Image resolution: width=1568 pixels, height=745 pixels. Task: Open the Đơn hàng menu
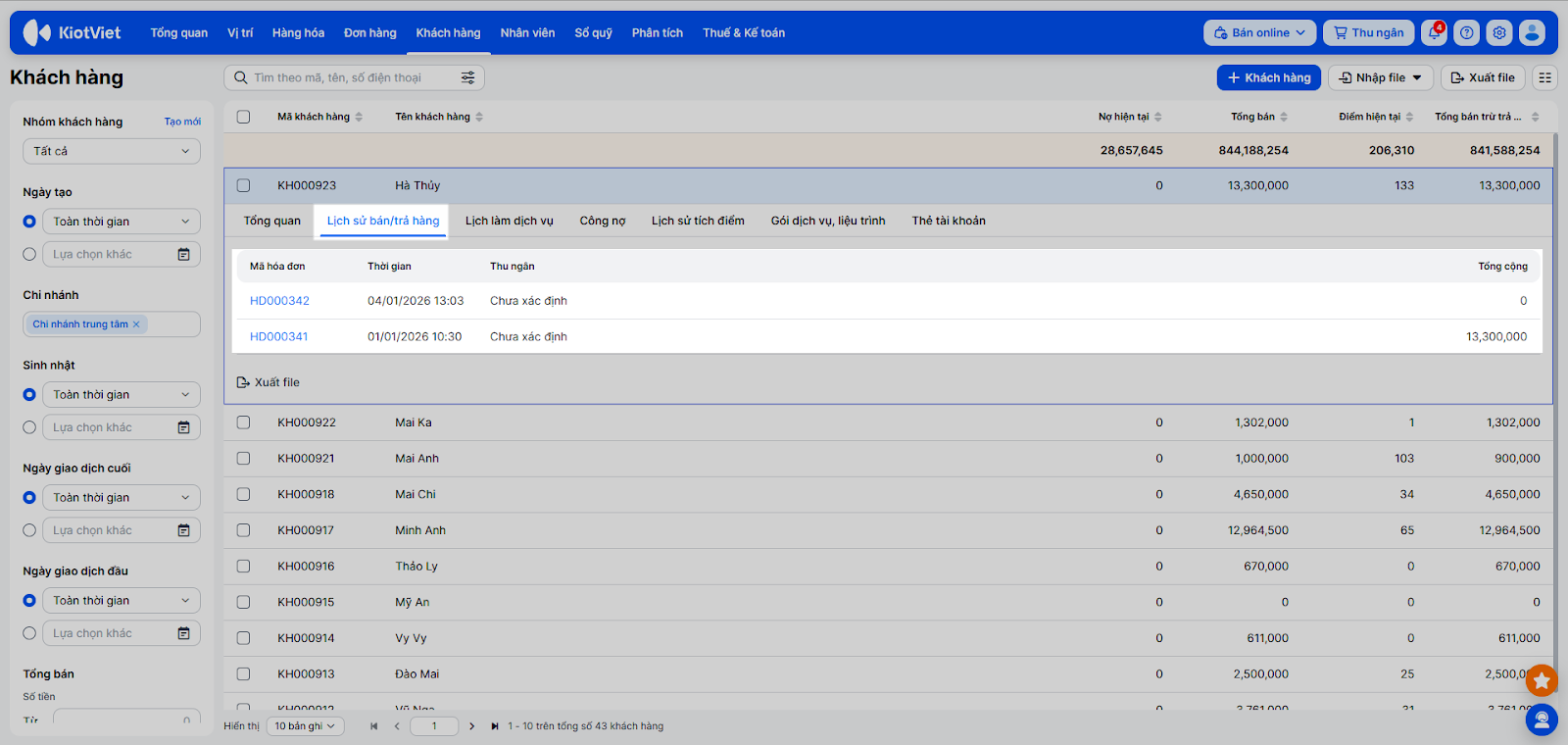click(x=370, y=32)
